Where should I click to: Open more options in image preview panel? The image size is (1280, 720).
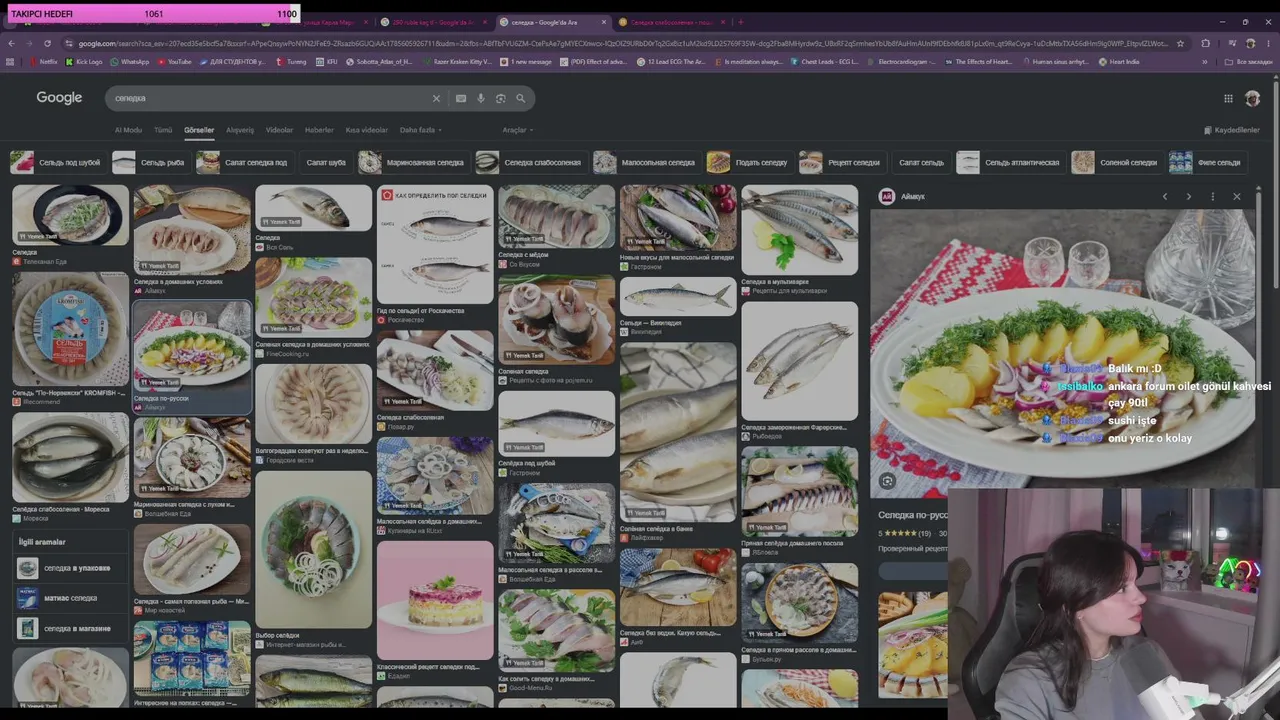click(1213, 196)
